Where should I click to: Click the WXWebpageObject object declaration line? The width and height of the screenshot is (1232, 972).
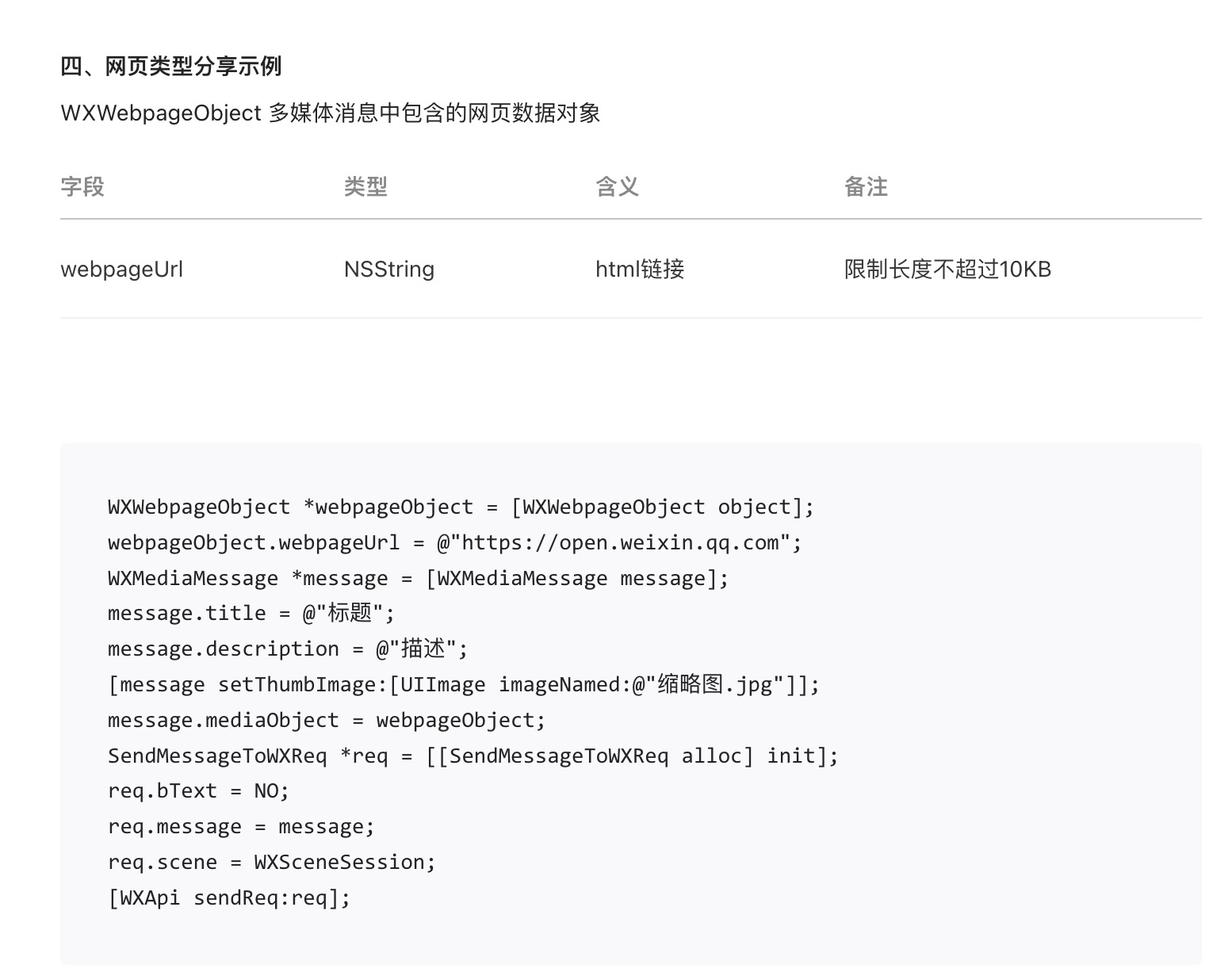[461, 507]
